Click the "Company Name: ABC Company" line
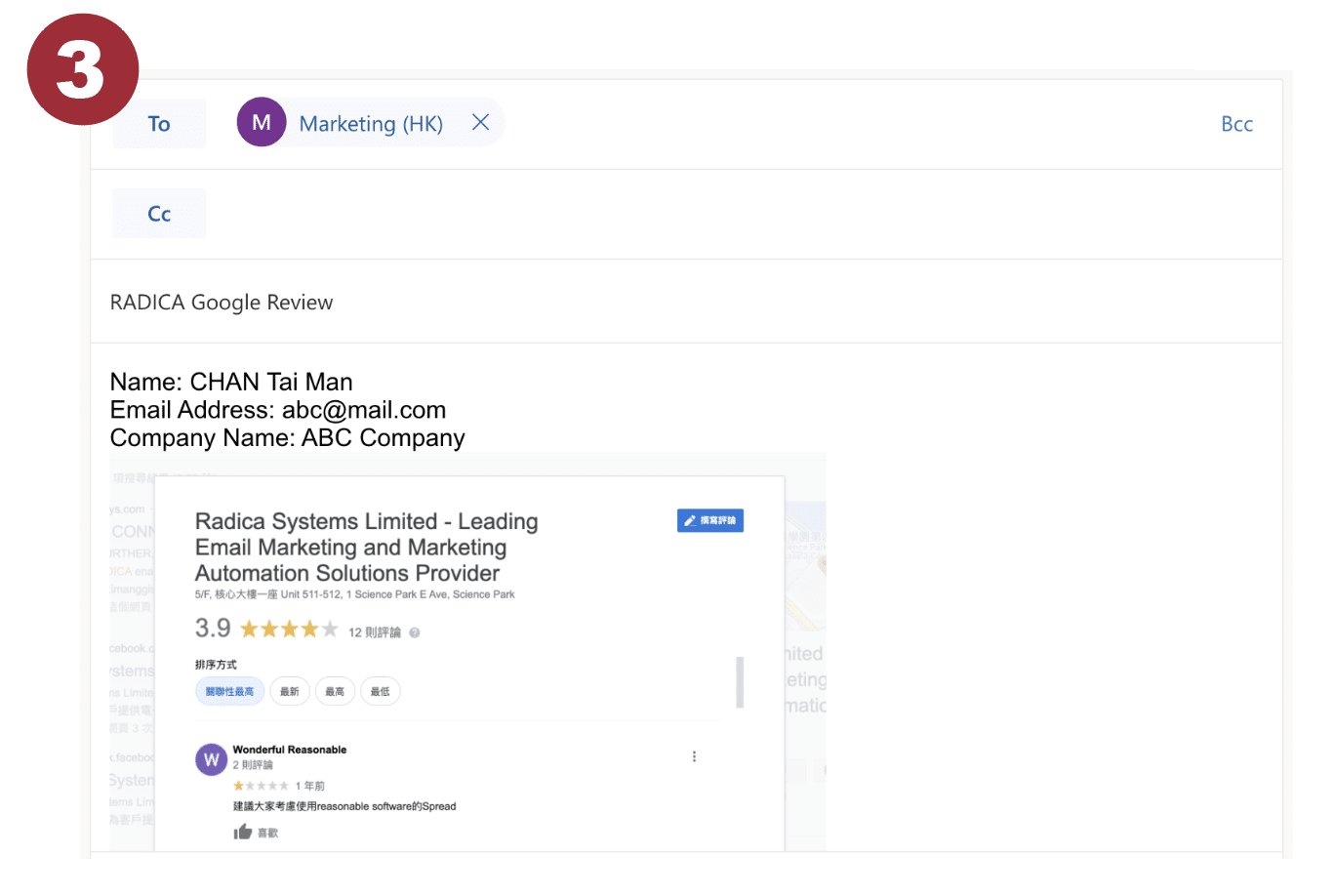Viewport: 1335px width, 896px height. tap(288, 438)
